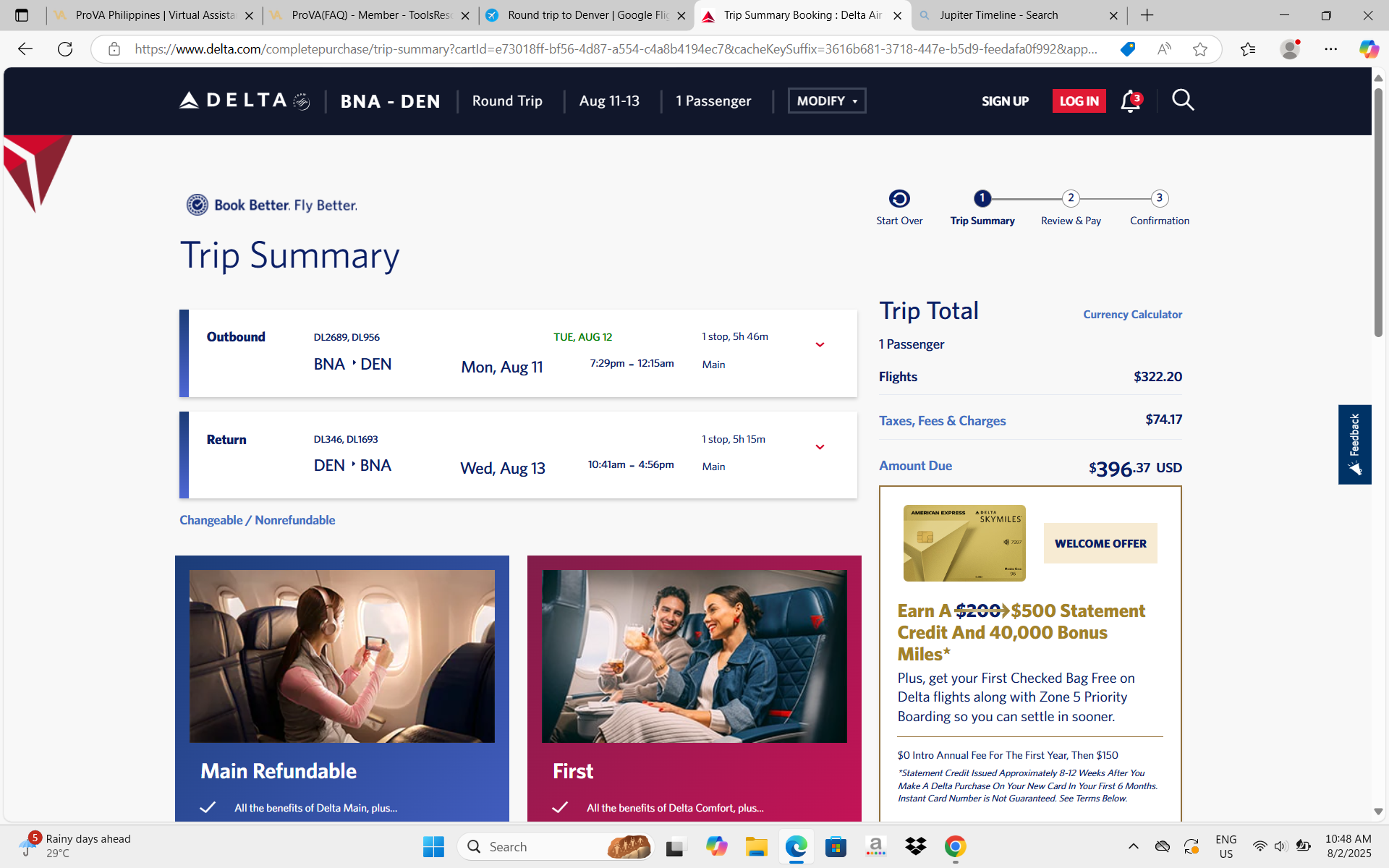1389x868 pixels.
Task: Click the Windows taskbar Search box
Action: click(x=555, y=846)
